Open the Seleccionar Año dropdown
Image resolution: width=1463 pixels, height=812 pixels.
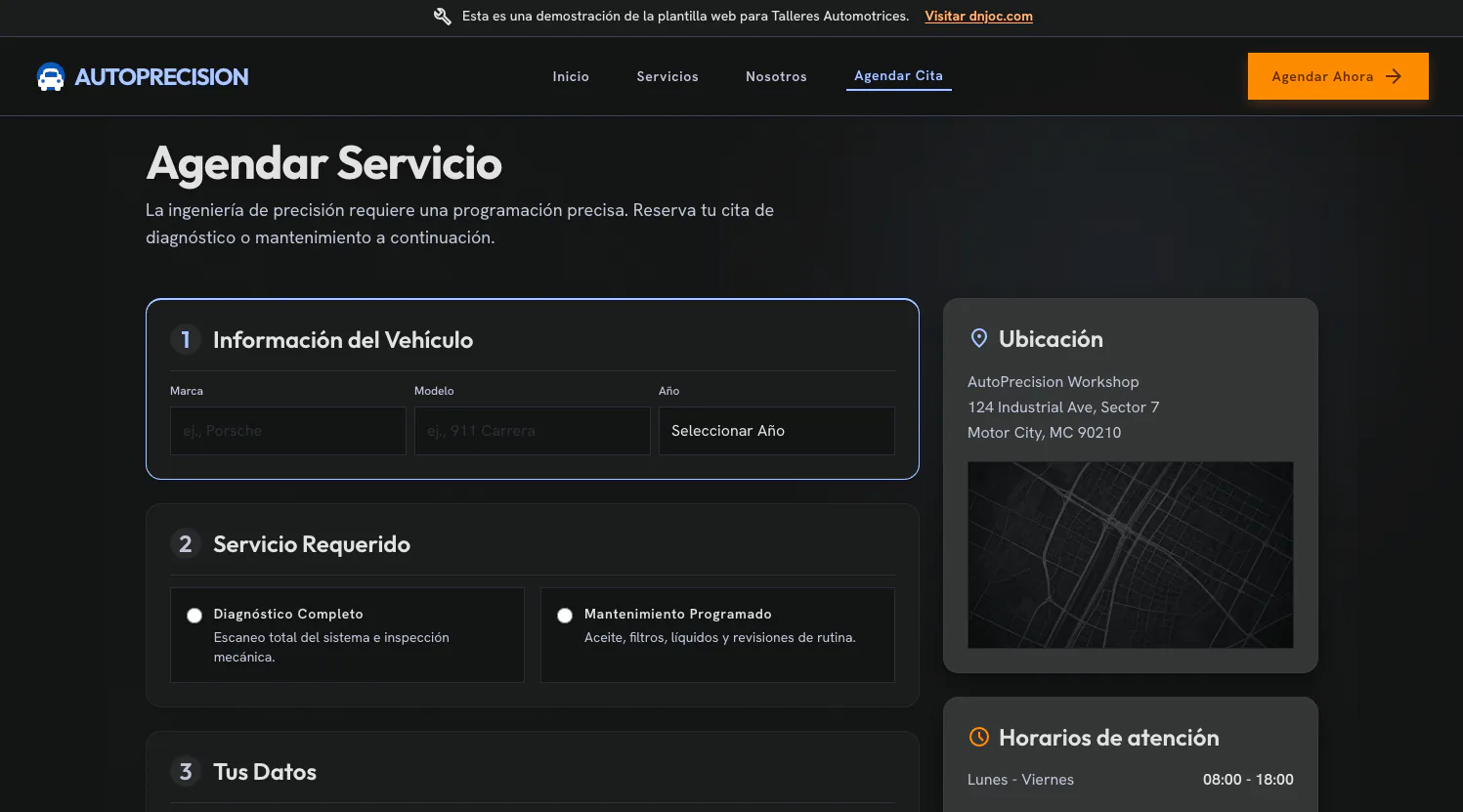pyautogui.click(x=777, y=431)
